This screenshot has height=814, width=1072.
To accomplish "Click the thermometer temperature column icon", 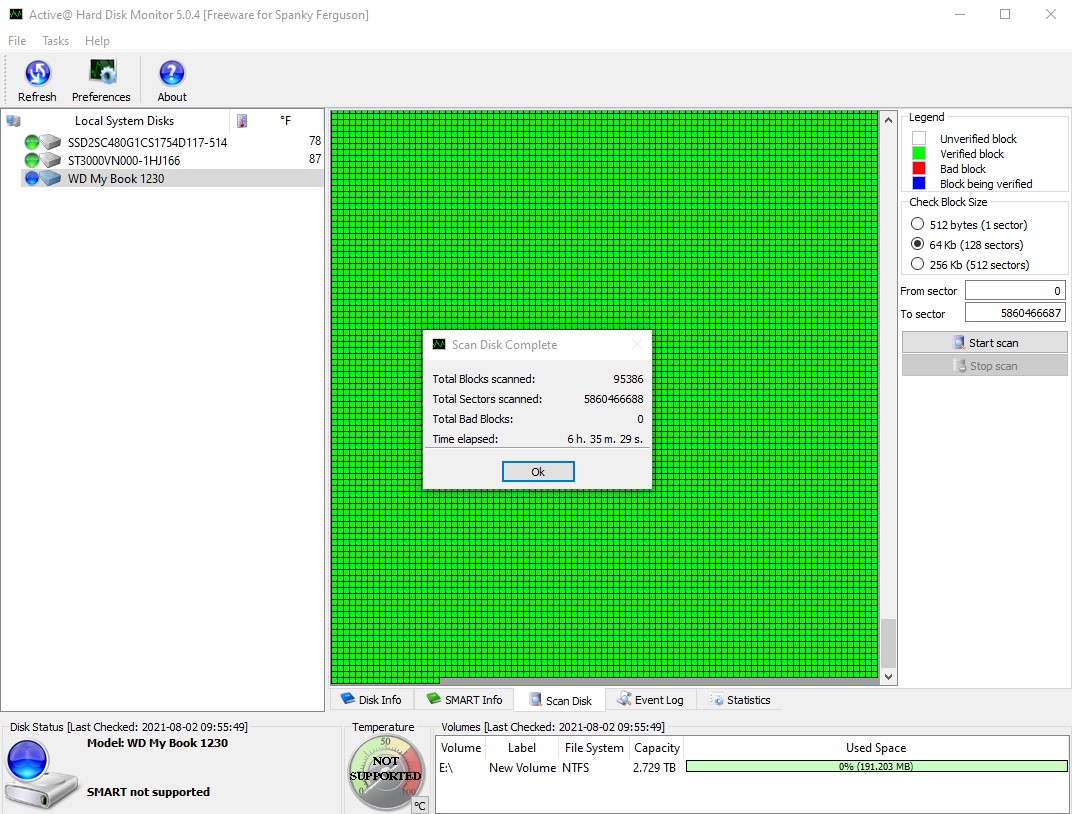I will point(242,121).
